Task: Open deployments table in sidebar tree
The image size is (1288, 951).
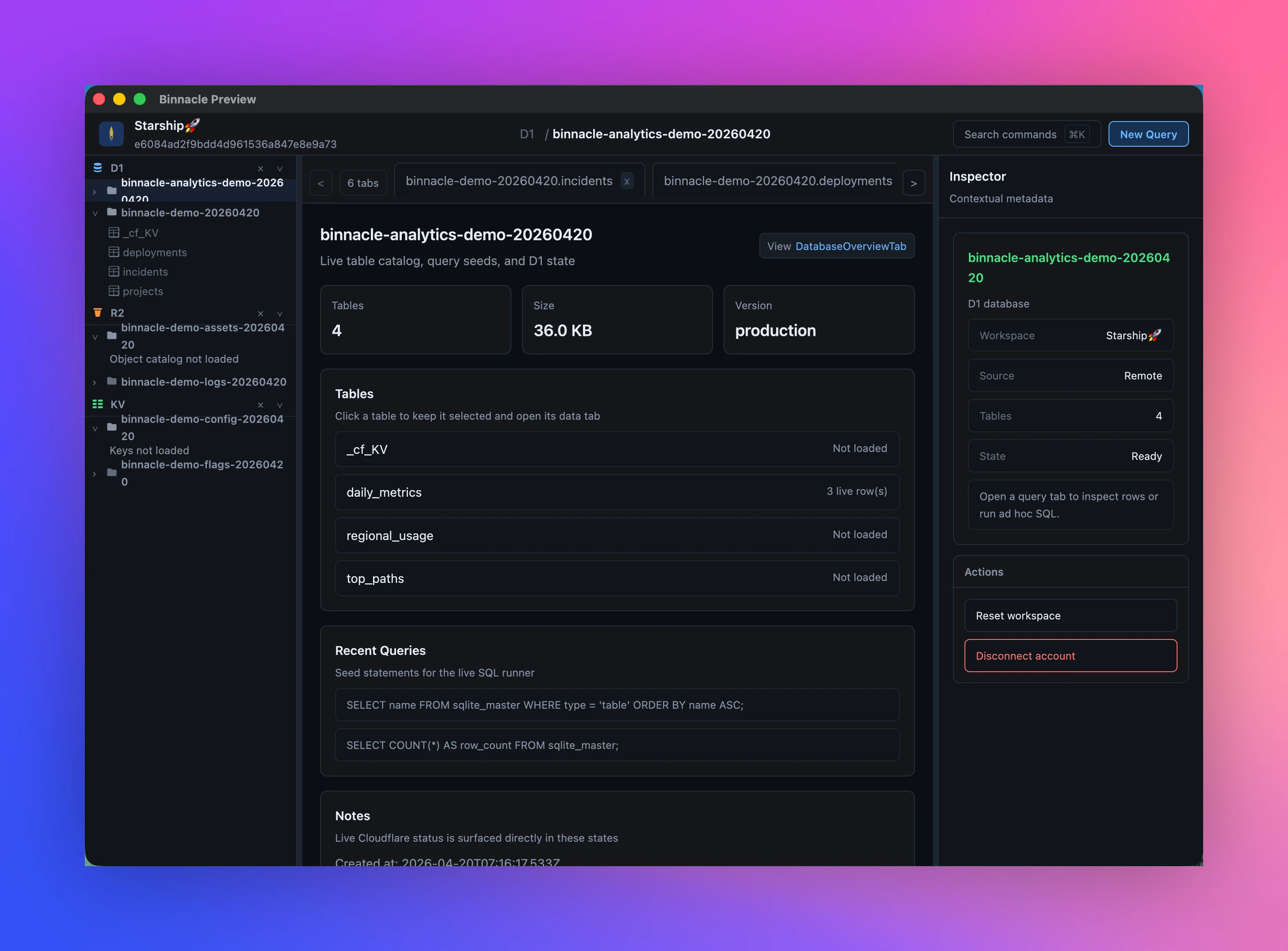Action: pos(154,252)
